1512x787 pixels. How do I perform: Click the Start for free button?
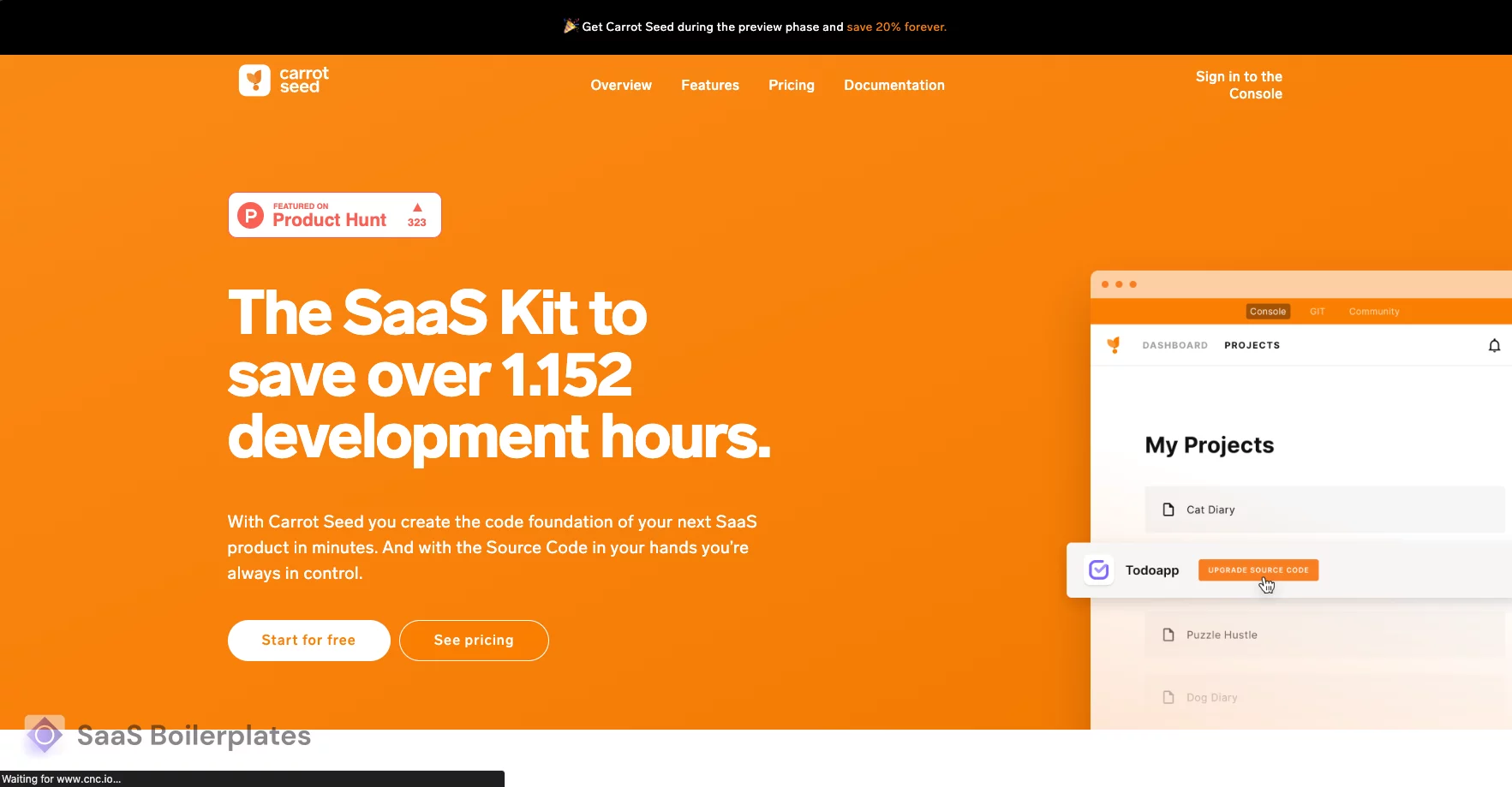click(x=308, y=640)
